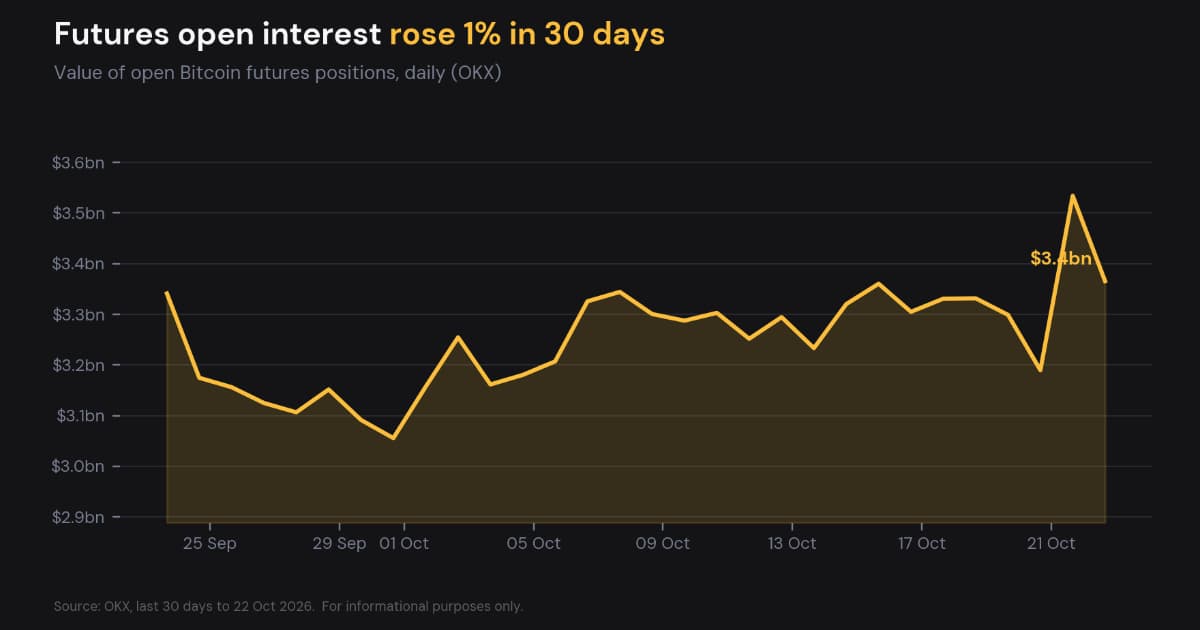Viewport: 1200px width, 630px height.
Task: Click the peak point near 21 Oct
Action: [1073, 196]
